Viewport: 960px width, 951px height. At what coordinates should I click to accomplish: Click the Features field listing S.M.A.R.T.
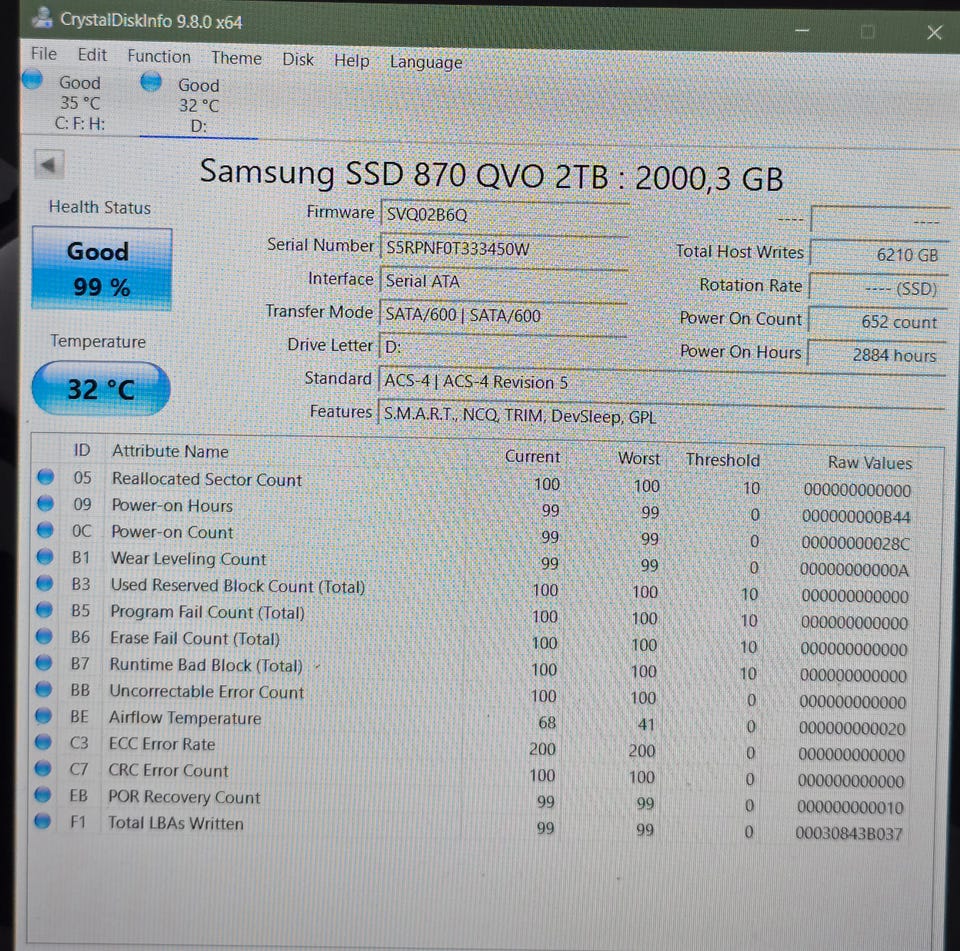[x=661, y=416]
